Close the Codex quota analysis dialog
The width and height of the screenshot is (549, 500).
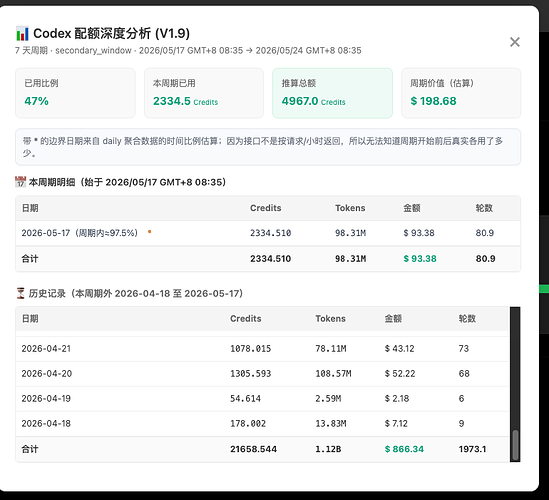[x=514, y=42]
